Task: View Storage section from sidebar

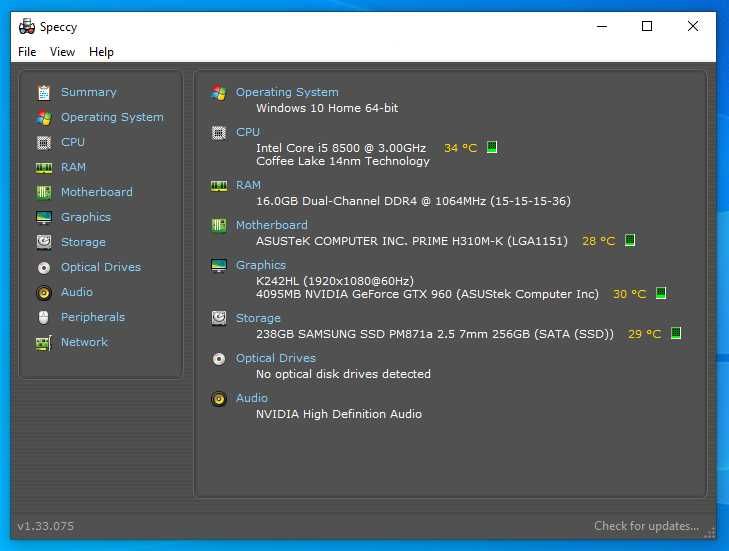Action: tap(83, 242)
